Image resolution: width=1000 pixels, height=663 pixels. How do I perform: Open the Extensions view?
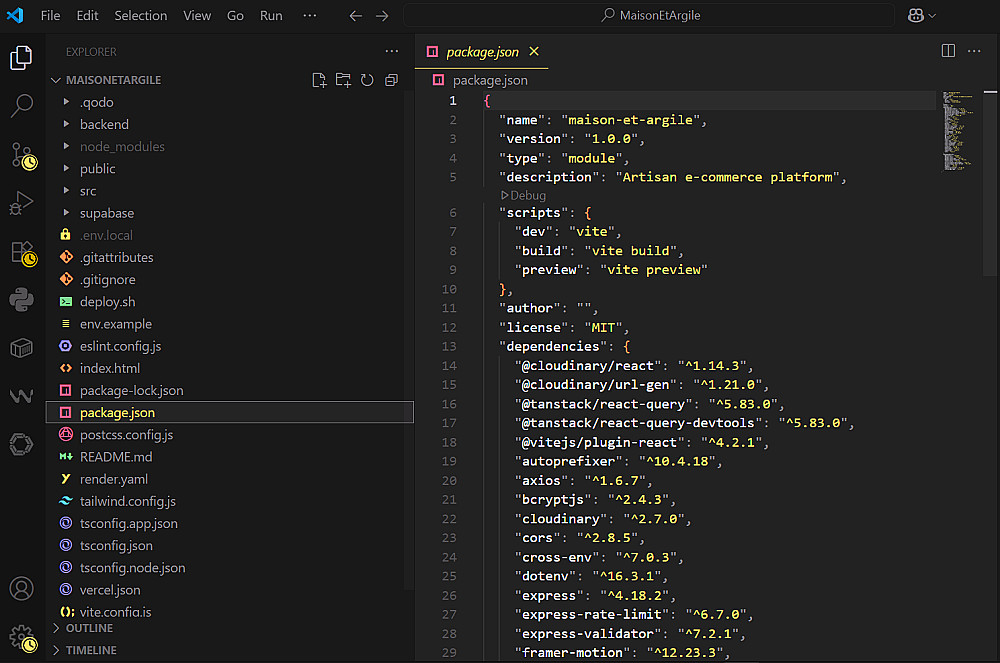[x=22, y=252]
